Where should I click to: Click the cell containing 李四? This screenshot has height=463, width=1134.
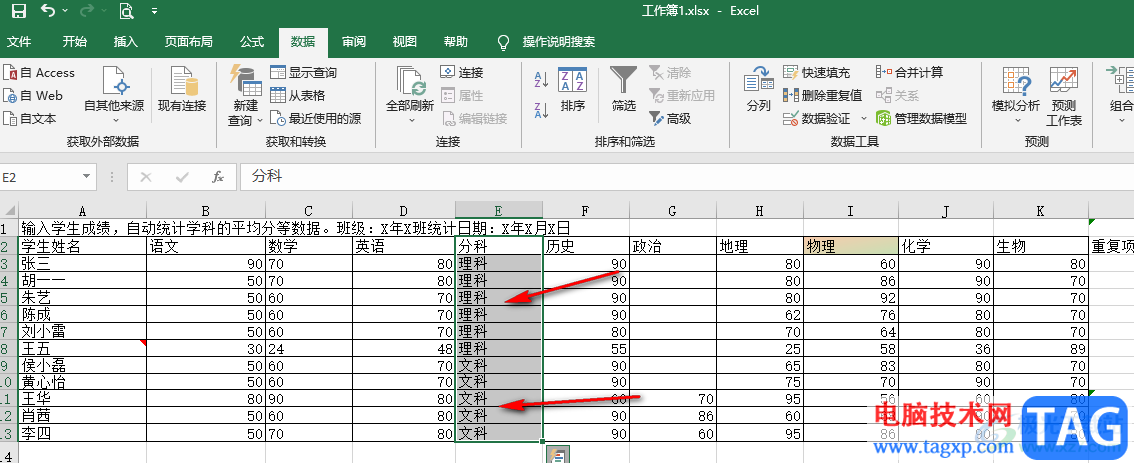(82, 434)
